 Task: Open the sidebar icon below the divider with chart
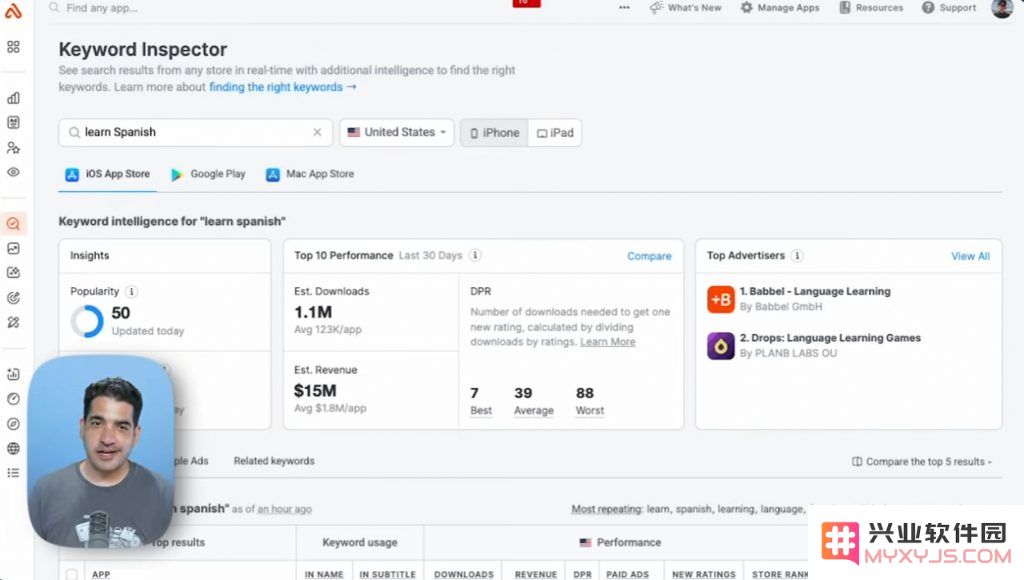point(13,374)
